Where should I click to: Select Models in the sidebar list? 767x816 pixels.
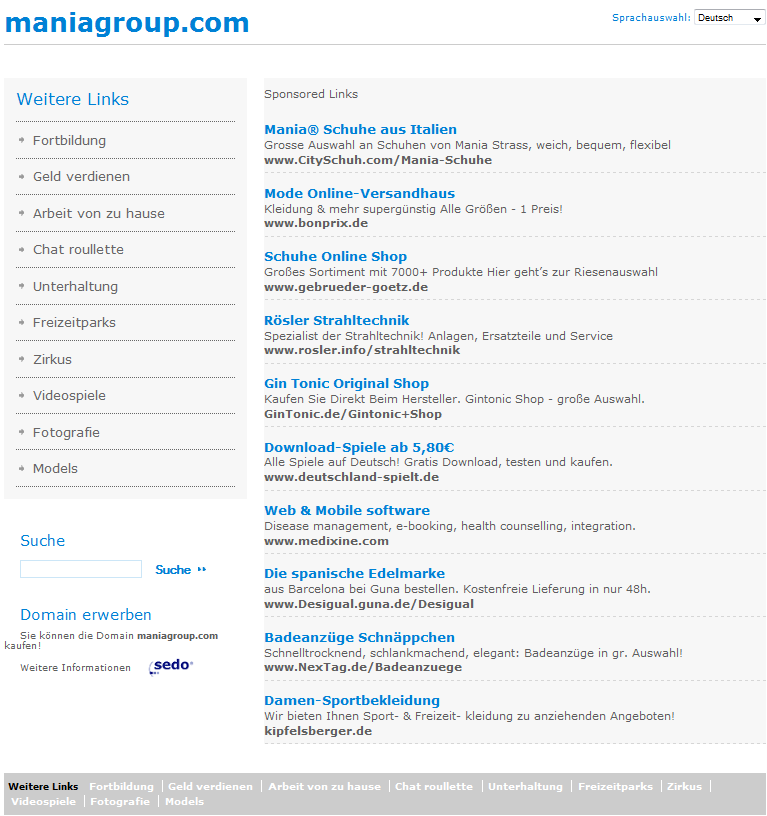coord(55,468)
